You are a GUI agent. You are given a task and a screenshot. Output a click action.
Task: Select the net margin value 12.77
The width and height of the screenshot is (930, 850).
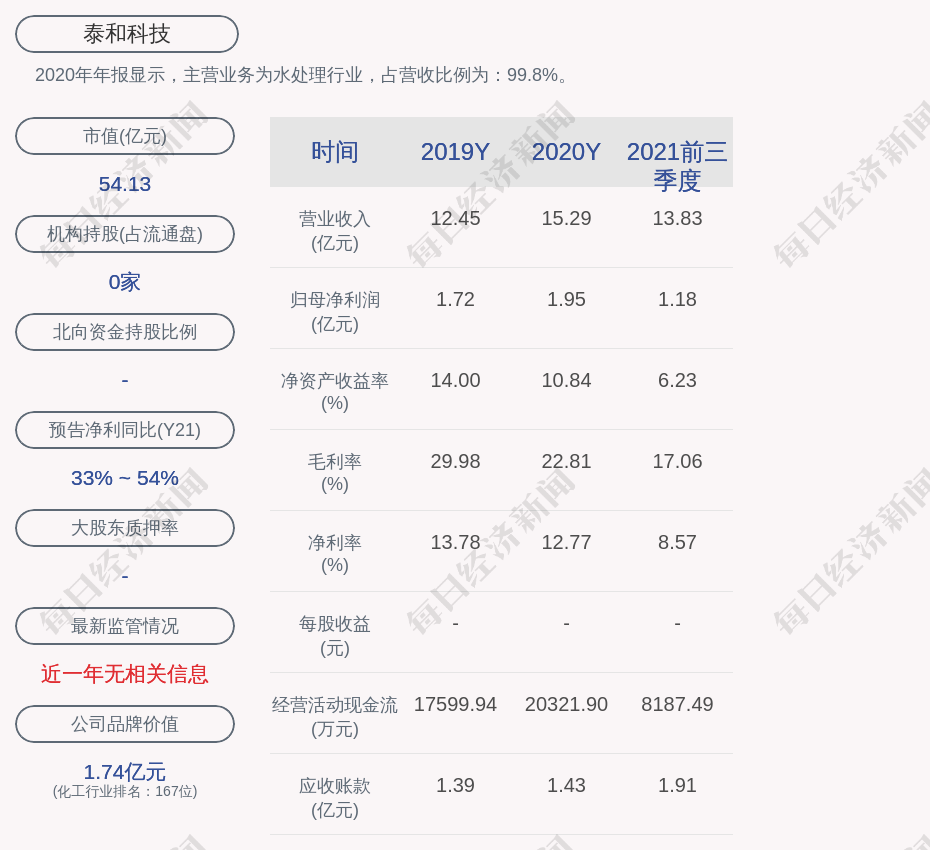(x=566, y=542)
